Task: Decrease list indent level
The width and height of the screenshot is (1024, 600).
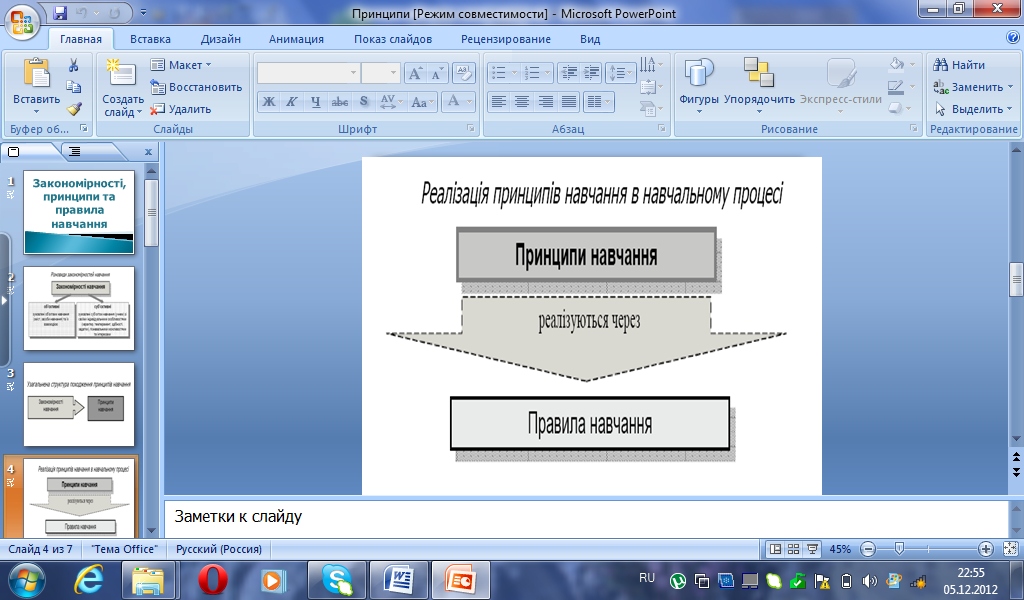Action: pos(569,72)
